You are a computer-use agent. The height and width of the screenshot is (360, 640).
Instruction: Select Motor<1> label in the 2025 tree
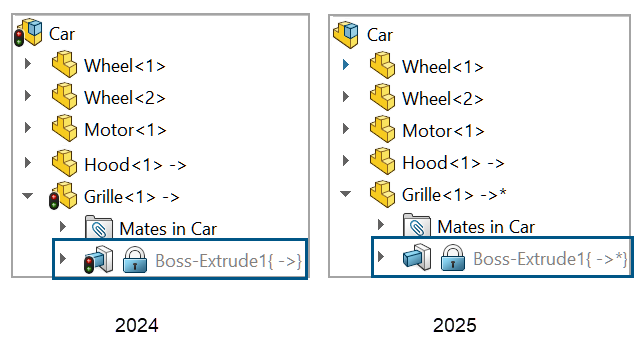[443, 131]
